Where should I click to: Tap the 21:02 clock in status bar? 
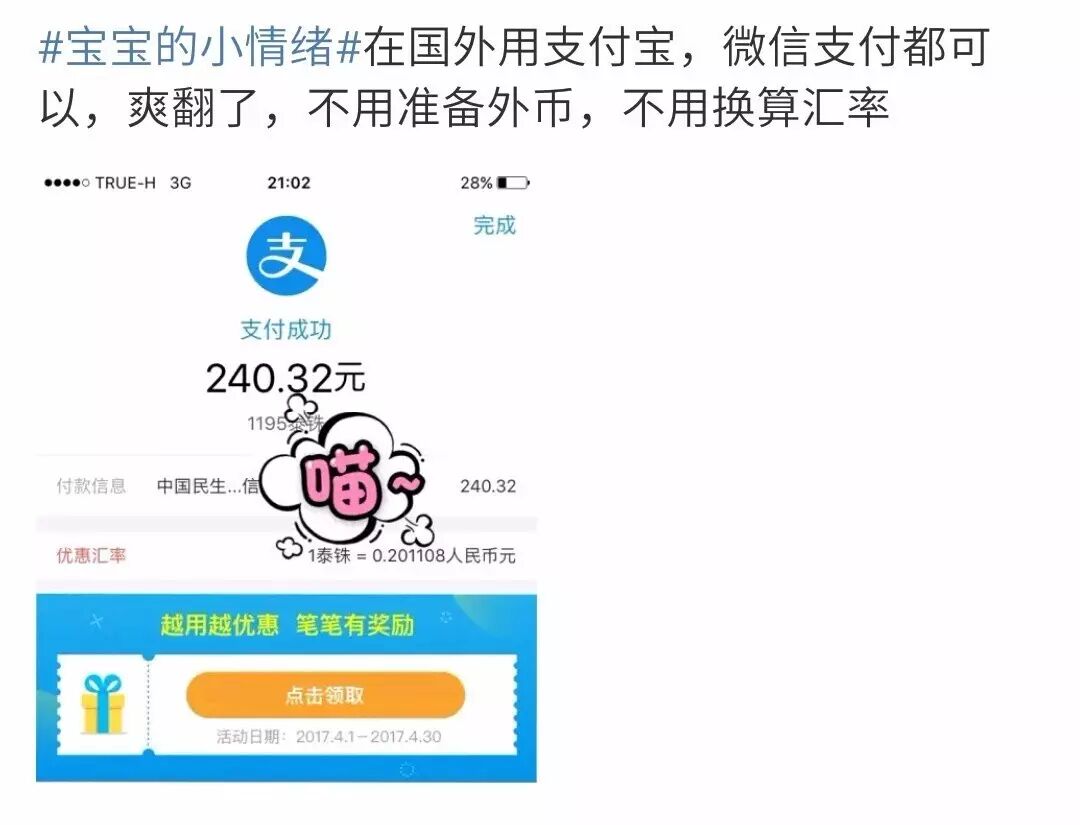(289, 183)
